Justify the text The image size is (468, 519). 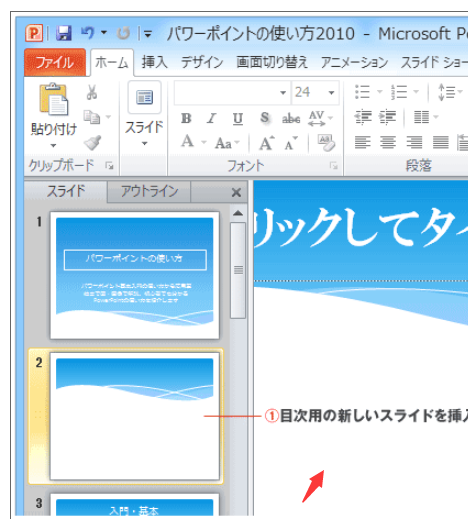[x=440, y=142]
